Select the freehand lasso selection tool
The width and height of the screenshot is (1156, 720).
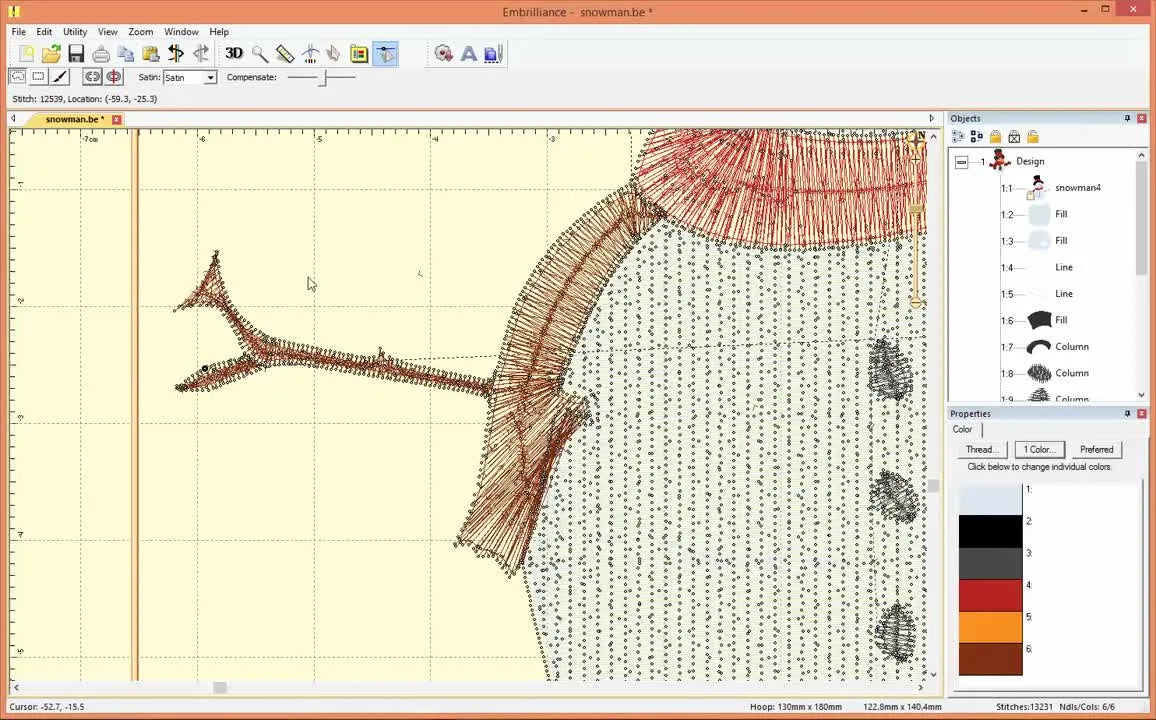click(x=18, y=77)
